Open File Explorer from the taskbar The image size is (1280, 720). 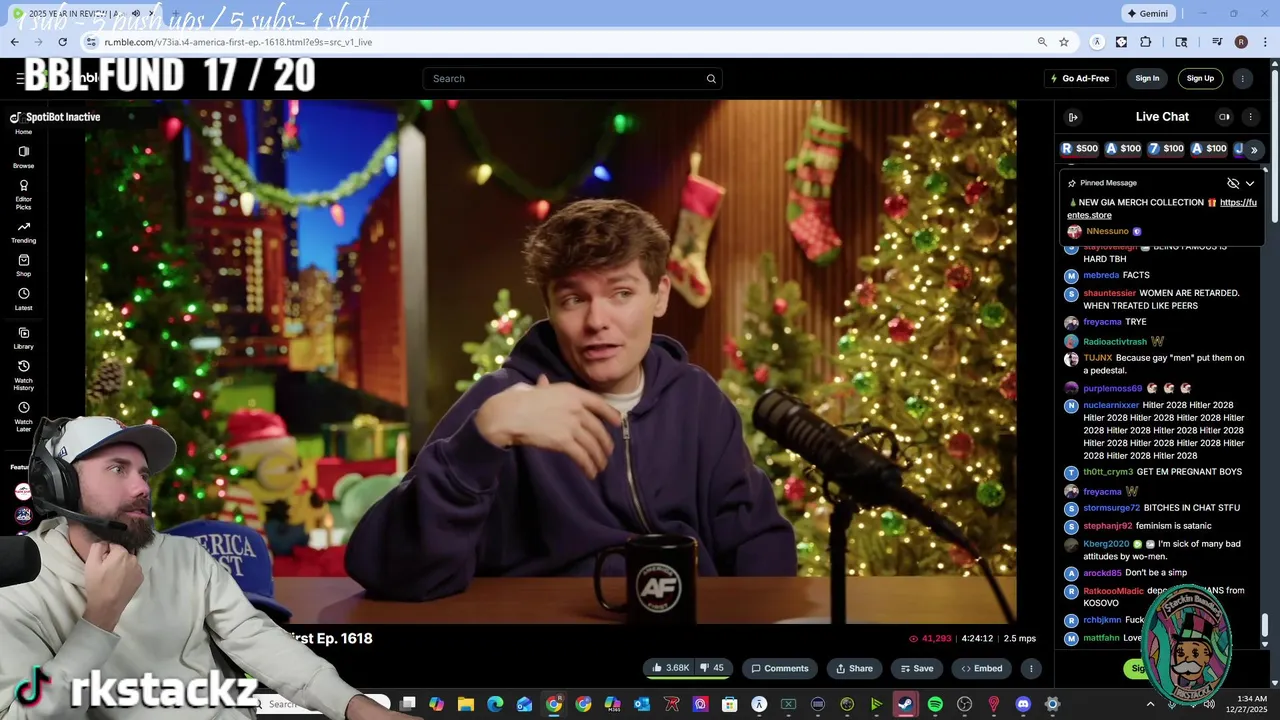pos(466,704)
